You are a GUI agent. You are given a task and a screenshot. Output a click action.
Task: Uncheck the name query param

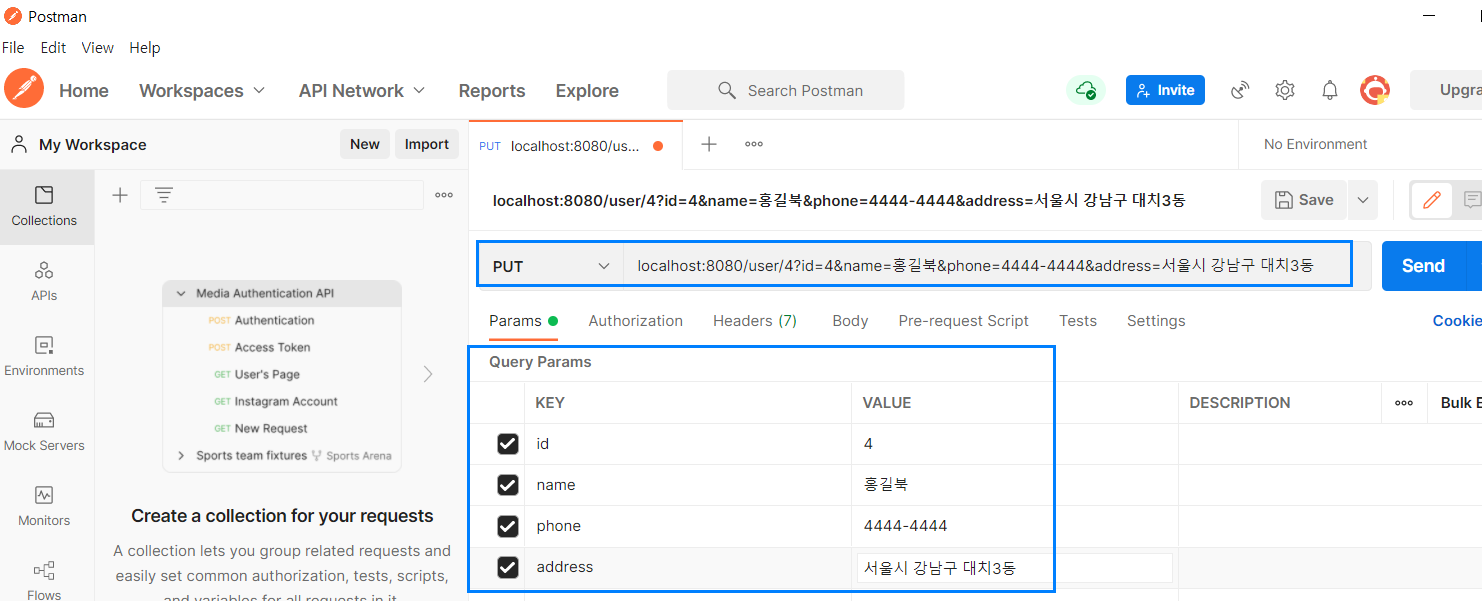[x=508, y=485]
